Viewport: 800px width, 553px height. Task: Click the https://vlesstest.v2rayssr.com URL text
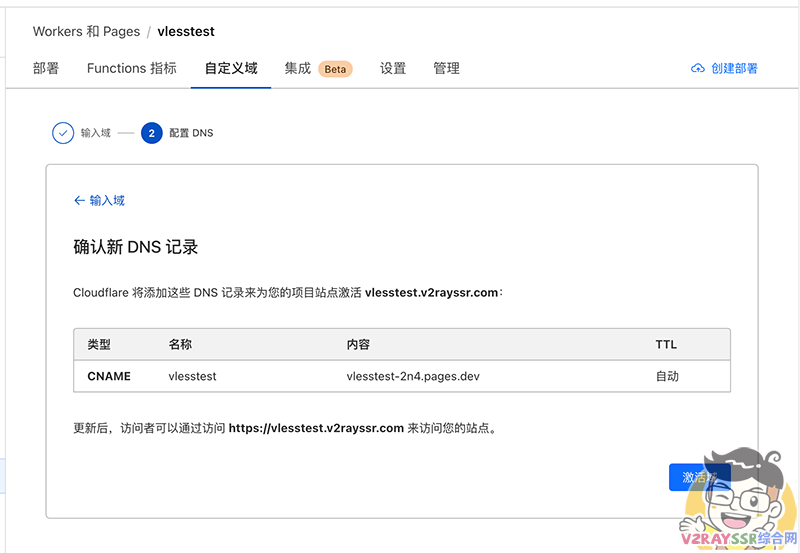(316, 428)
